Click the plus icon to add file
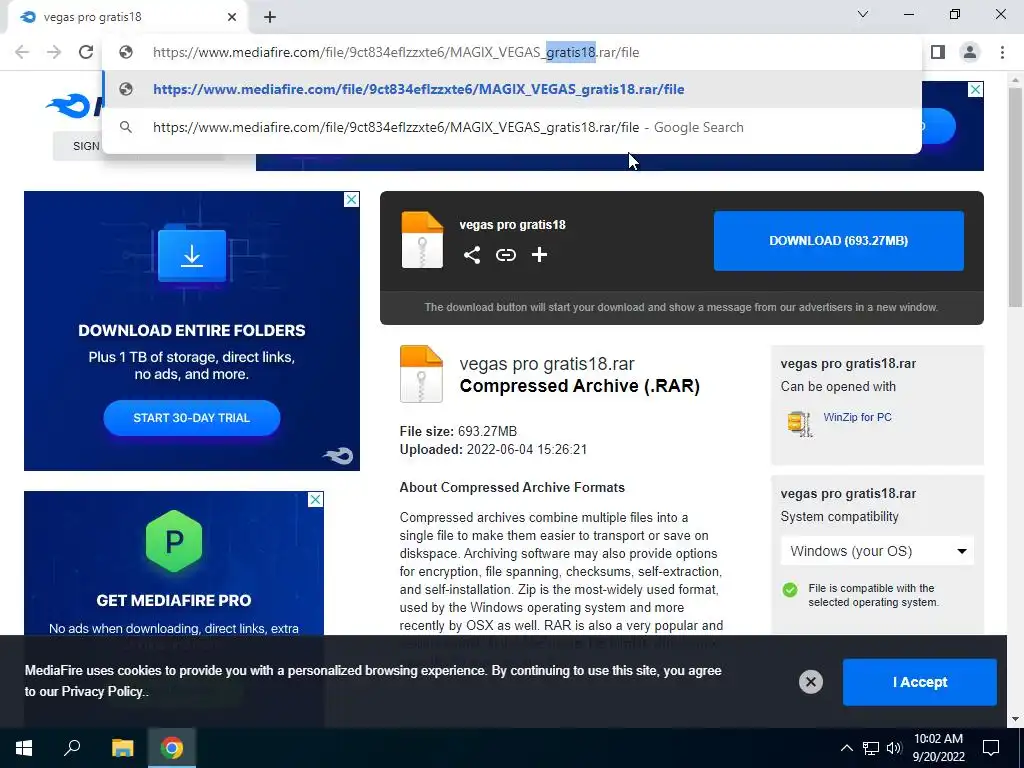This screenshot has width=1024, height=768. tap(539, 255)
